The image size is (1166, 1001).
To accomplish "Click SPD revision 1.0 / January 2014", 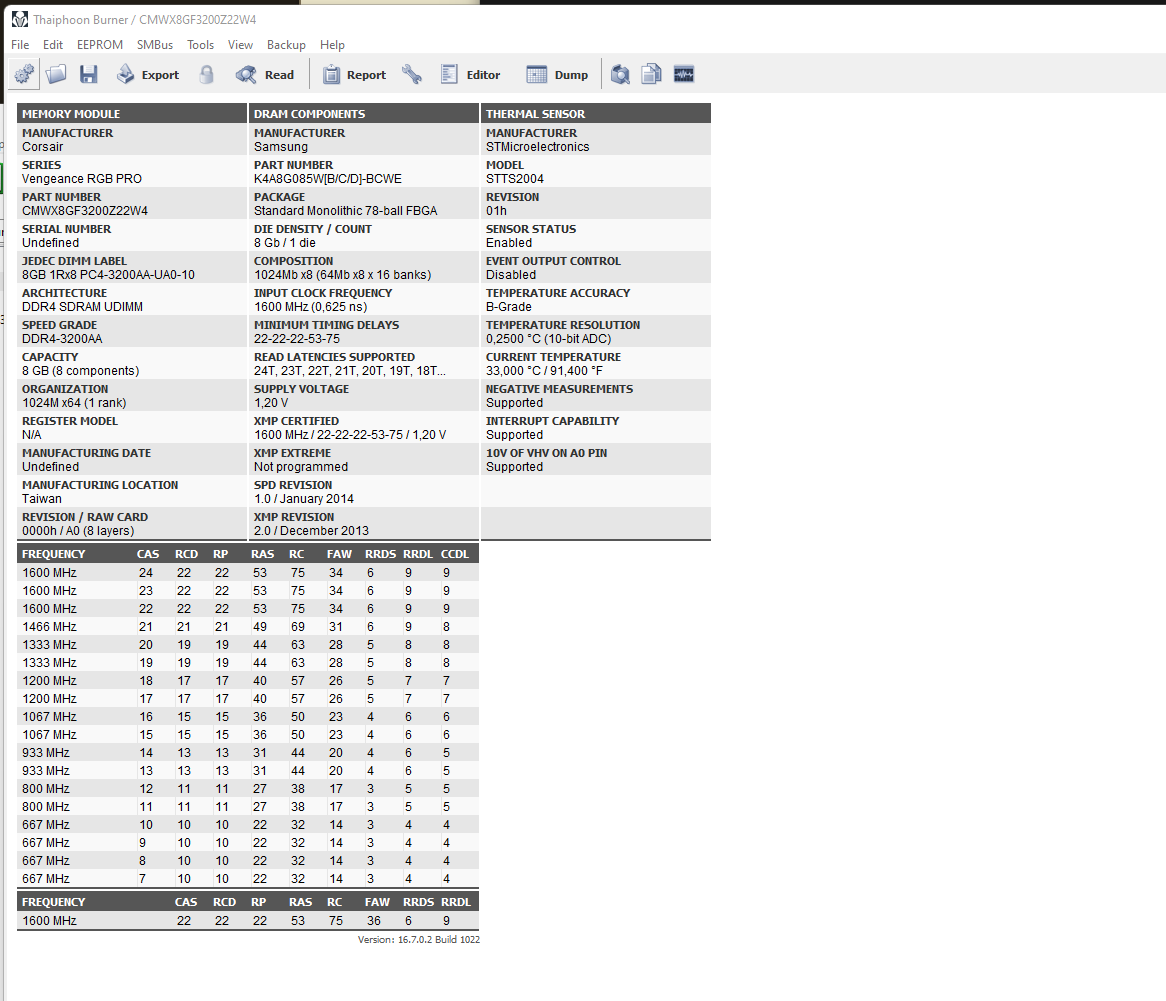I will [303, 498].
